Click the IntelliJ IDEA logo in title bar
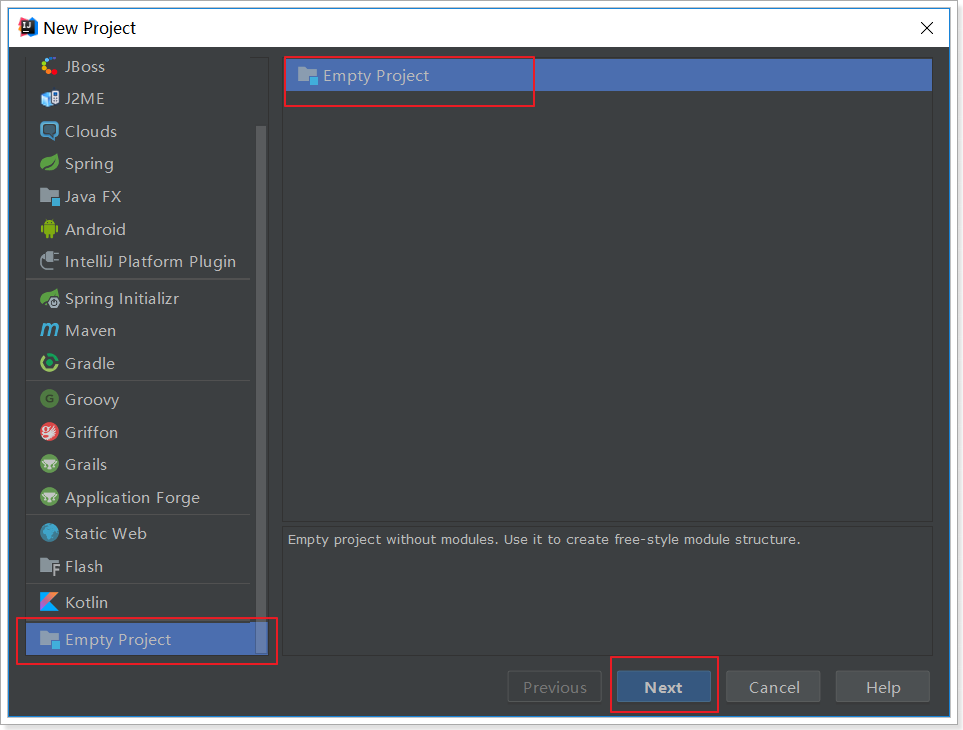Image resolution: width=963 pixels, height=730 pixels. [x=28, y=28]
